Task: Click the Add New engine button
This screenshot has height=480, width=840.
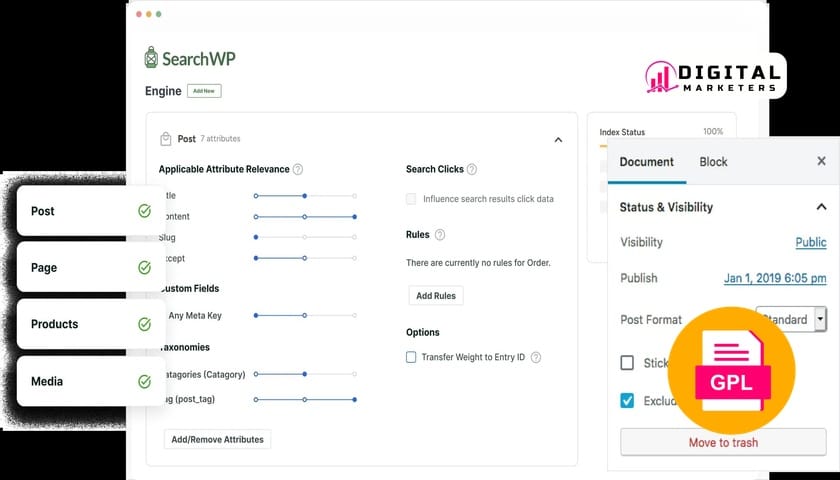Action: click(204, 91)
